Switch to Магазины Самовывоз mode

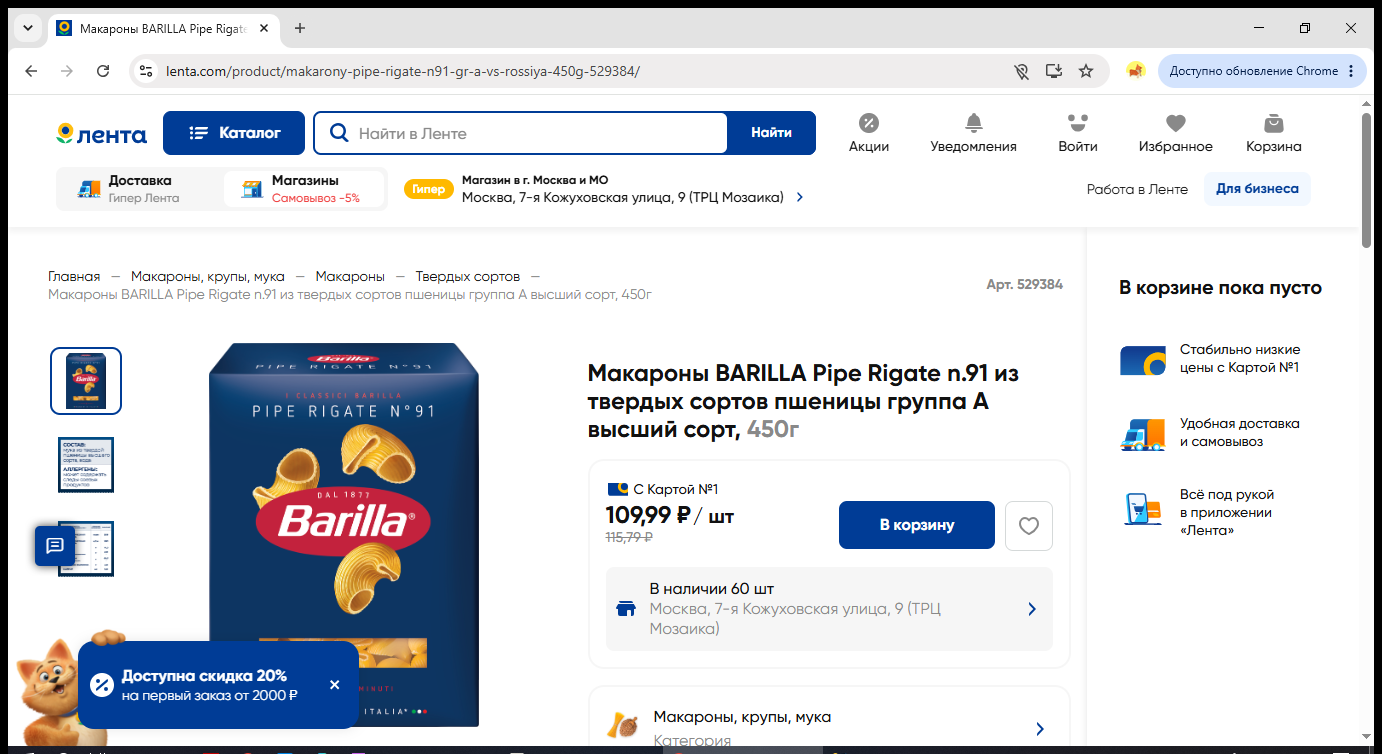(x=304, y=189)
